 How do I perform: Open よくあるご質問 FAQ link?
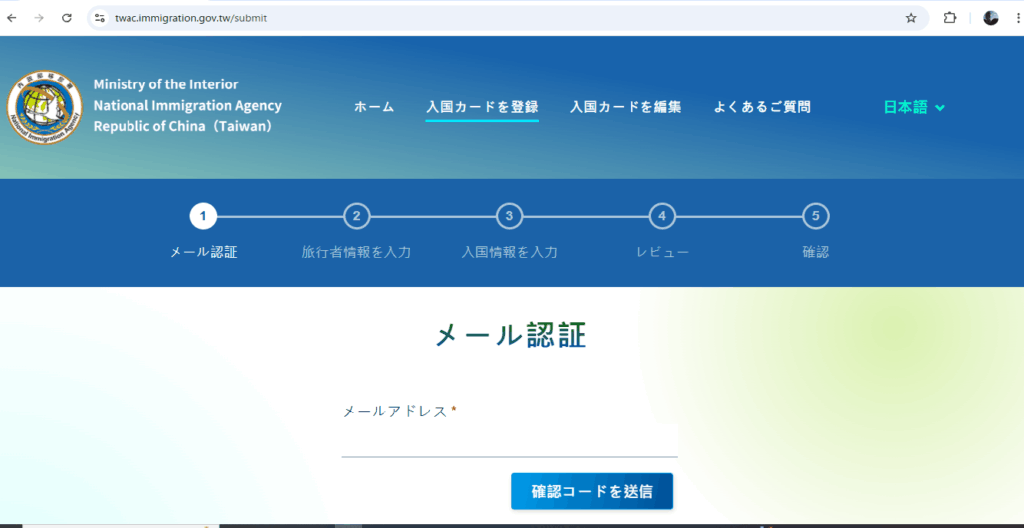tap(762, 107)
